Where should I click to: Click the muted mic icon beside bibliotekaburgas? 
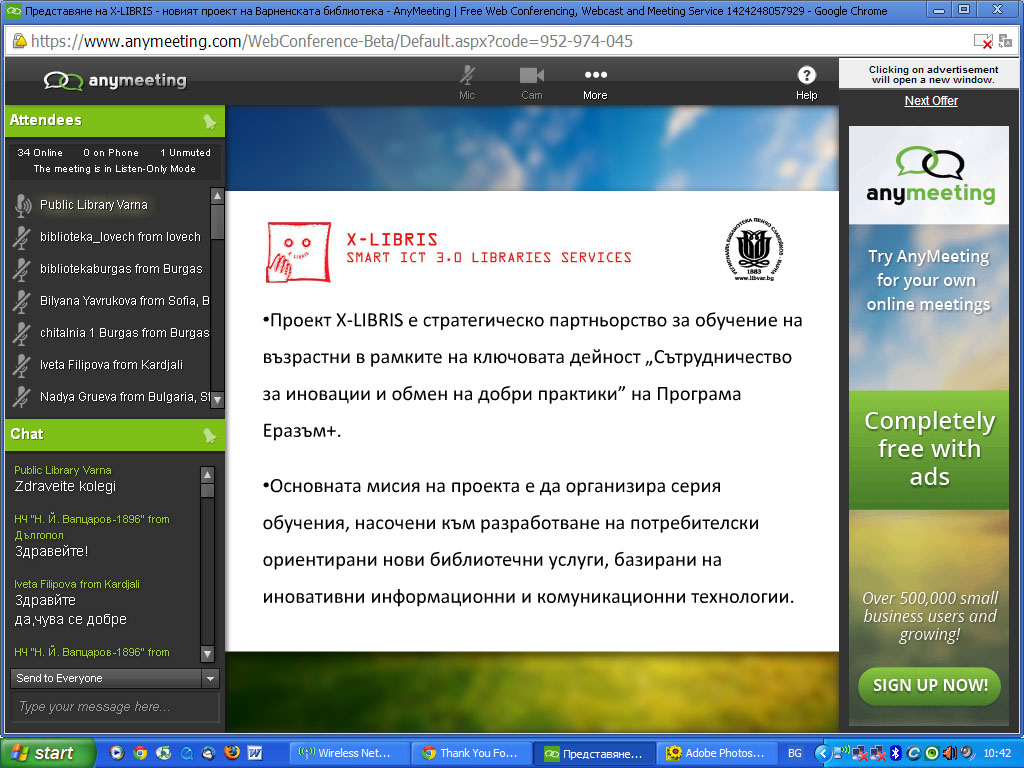[x=22, y=269]
